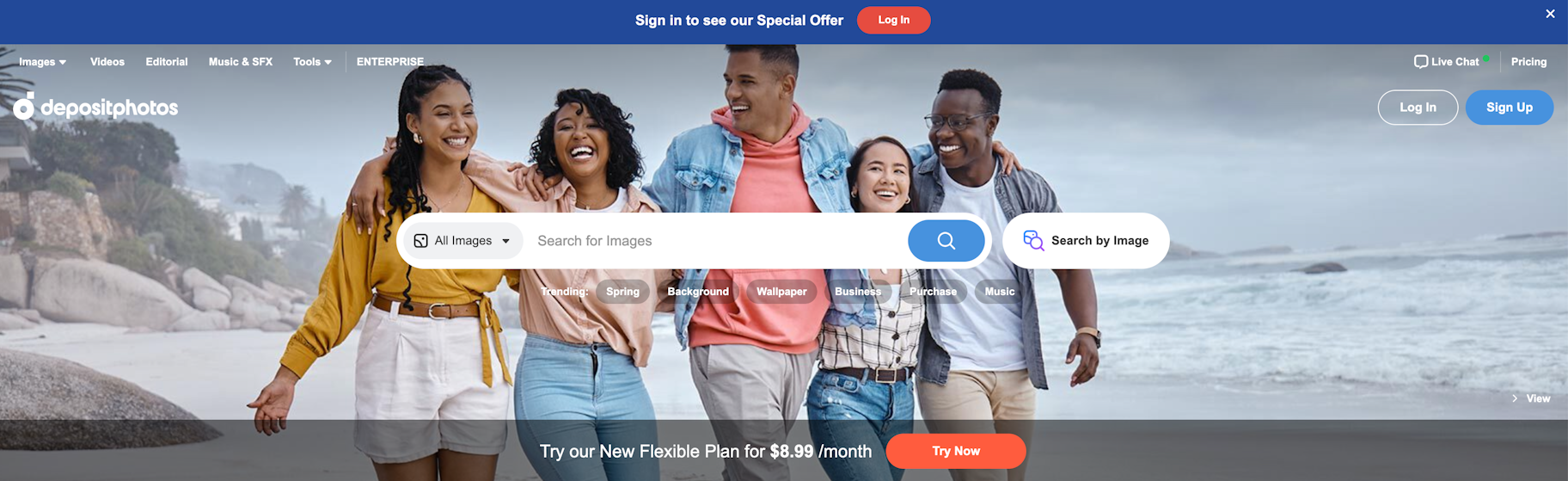Click the Try Now button

pos(956,451)
